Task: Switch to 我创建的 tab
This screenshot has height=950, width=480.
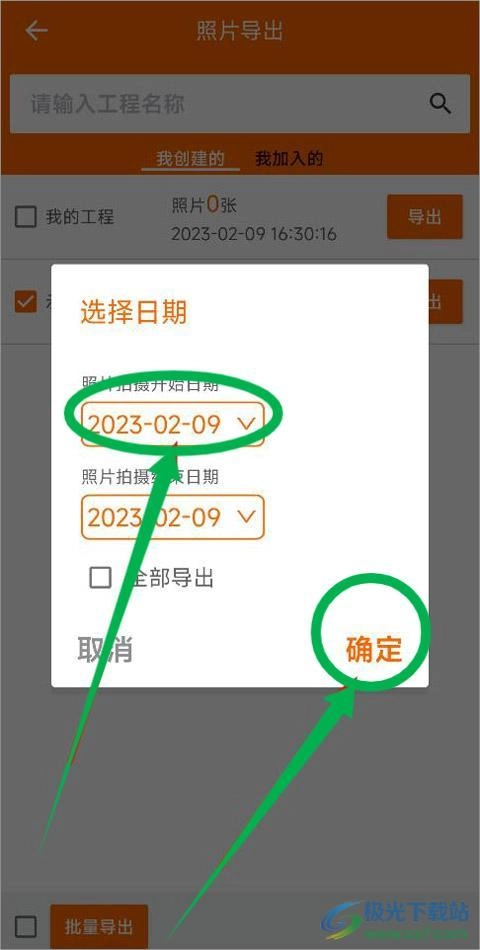Action: [x=190, y=159]
